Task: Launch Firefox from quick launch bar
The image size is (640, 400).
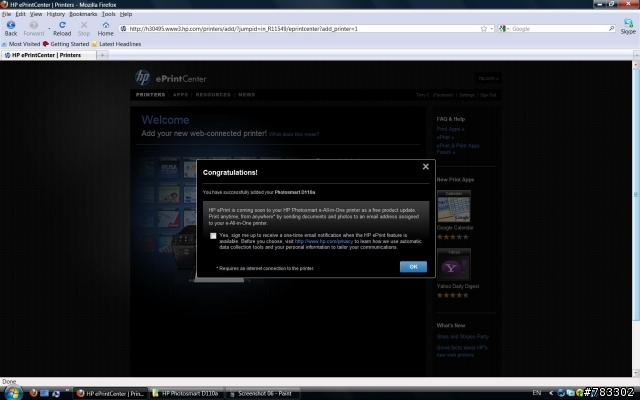Action: 33,393
